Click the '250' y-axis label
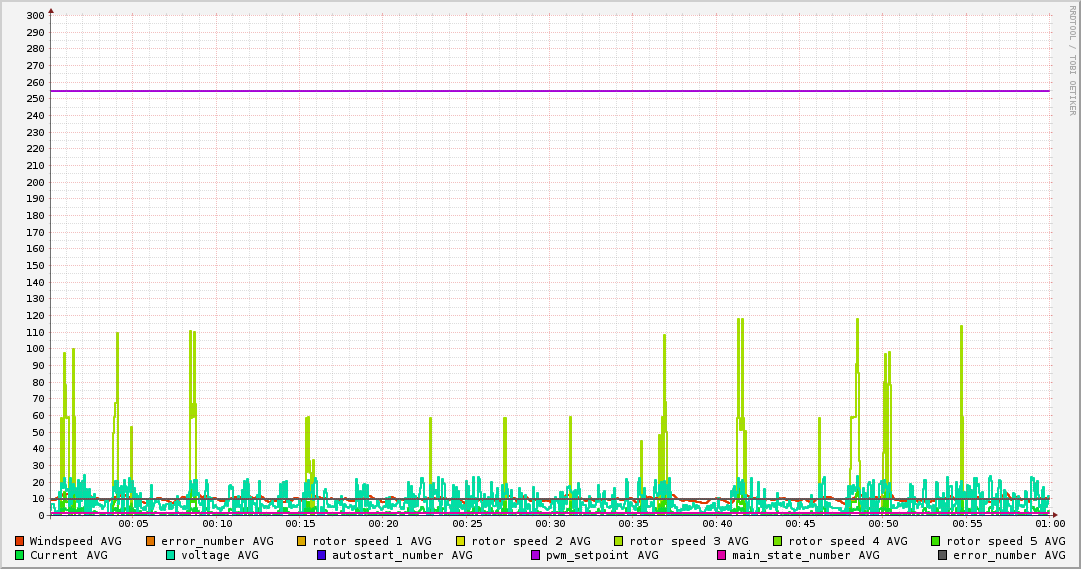 (35, 99)
